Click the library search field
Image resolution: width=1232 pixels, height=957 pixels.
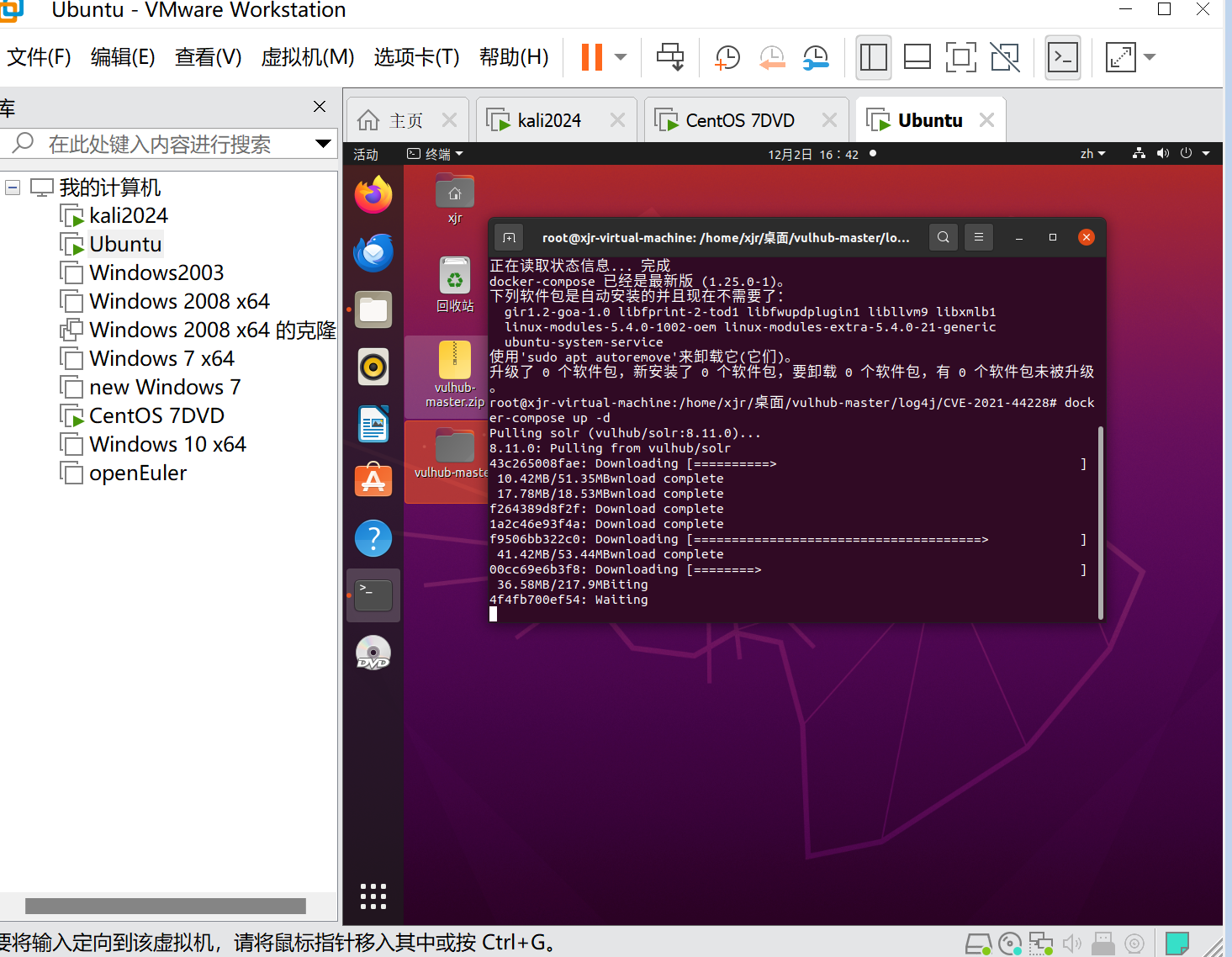point(168,144)
